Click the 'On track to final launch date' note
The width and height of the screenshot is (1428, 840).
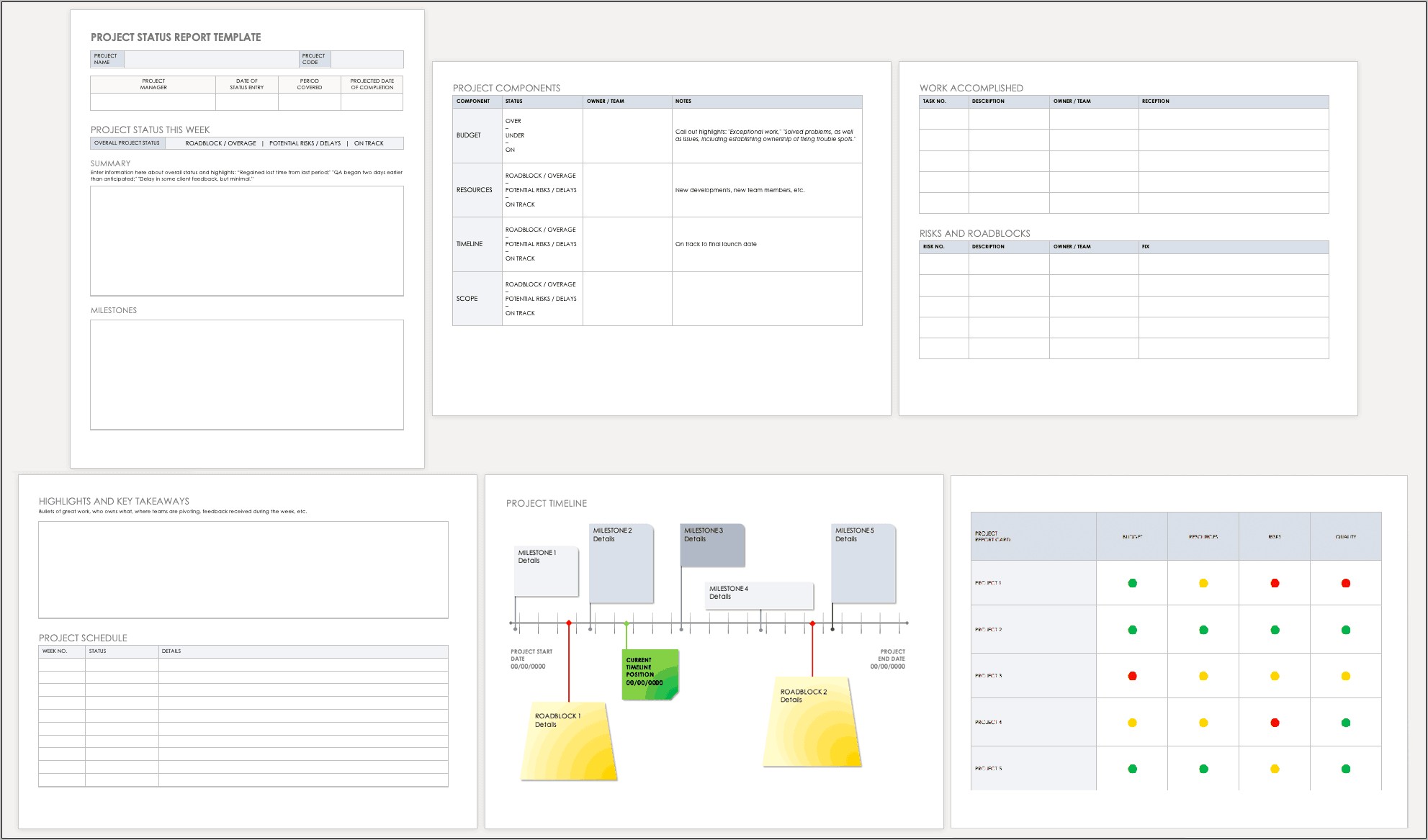[716, 244]
